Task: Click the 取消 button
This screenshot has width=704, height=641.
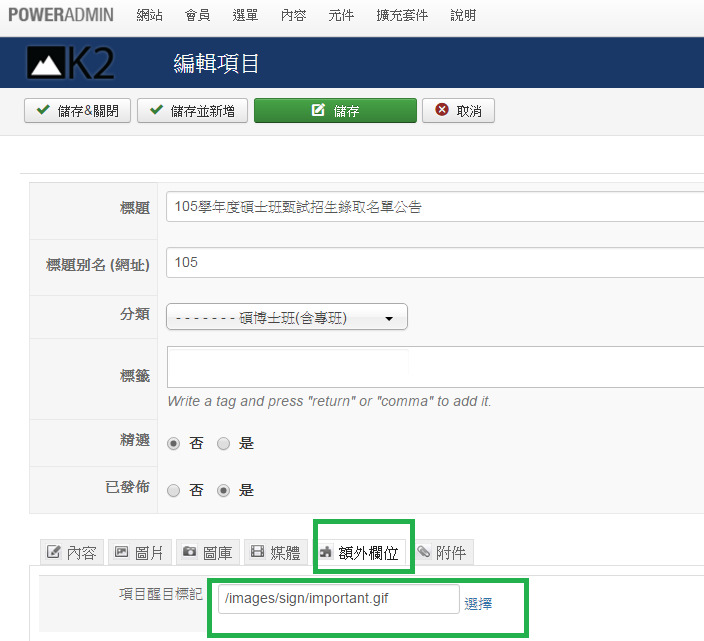Action: pos(458,110)
